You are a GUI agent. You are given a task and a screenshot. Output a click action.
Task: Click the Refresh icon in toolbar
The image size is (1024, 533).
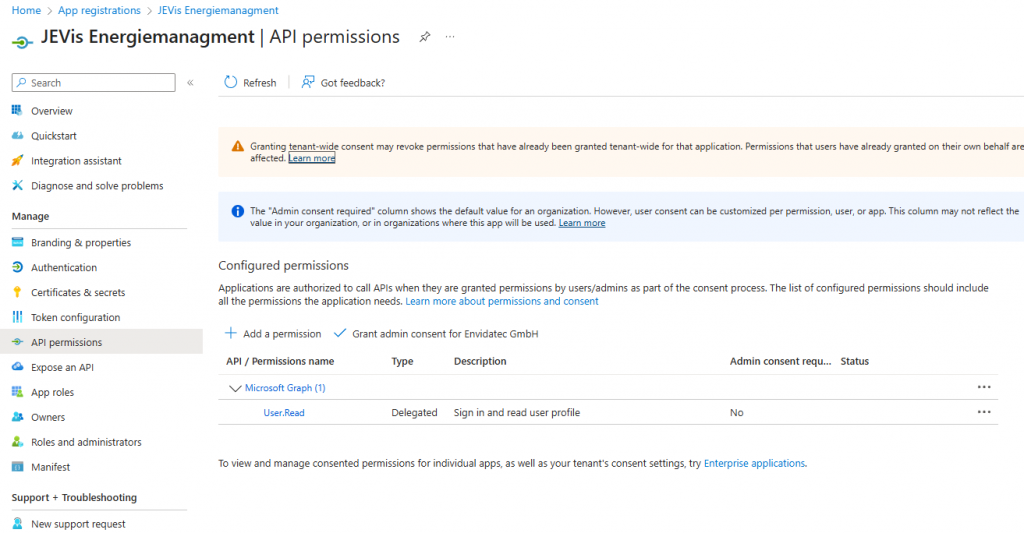(x=231, y=83)
